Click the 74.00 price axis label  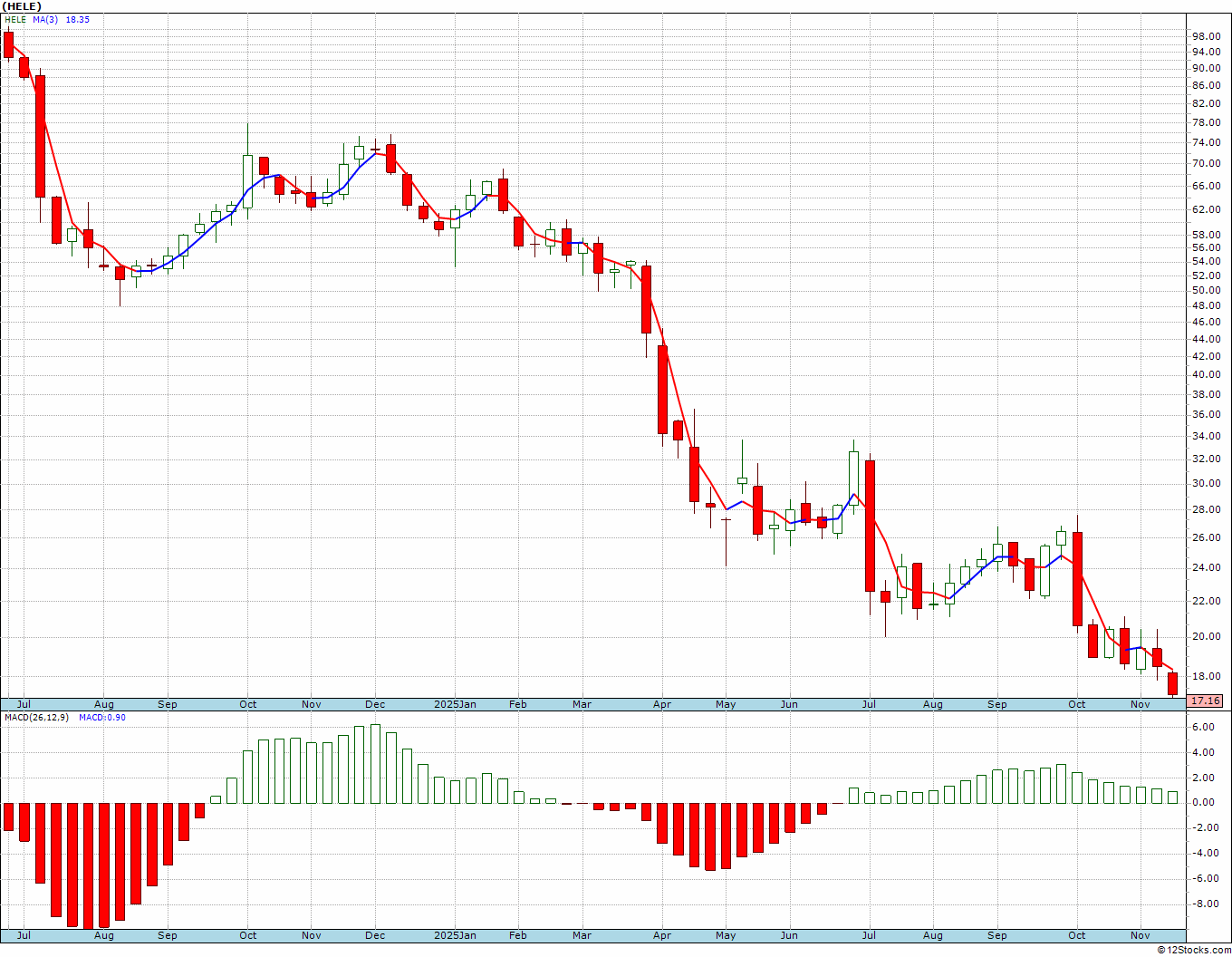[1206, 142]
